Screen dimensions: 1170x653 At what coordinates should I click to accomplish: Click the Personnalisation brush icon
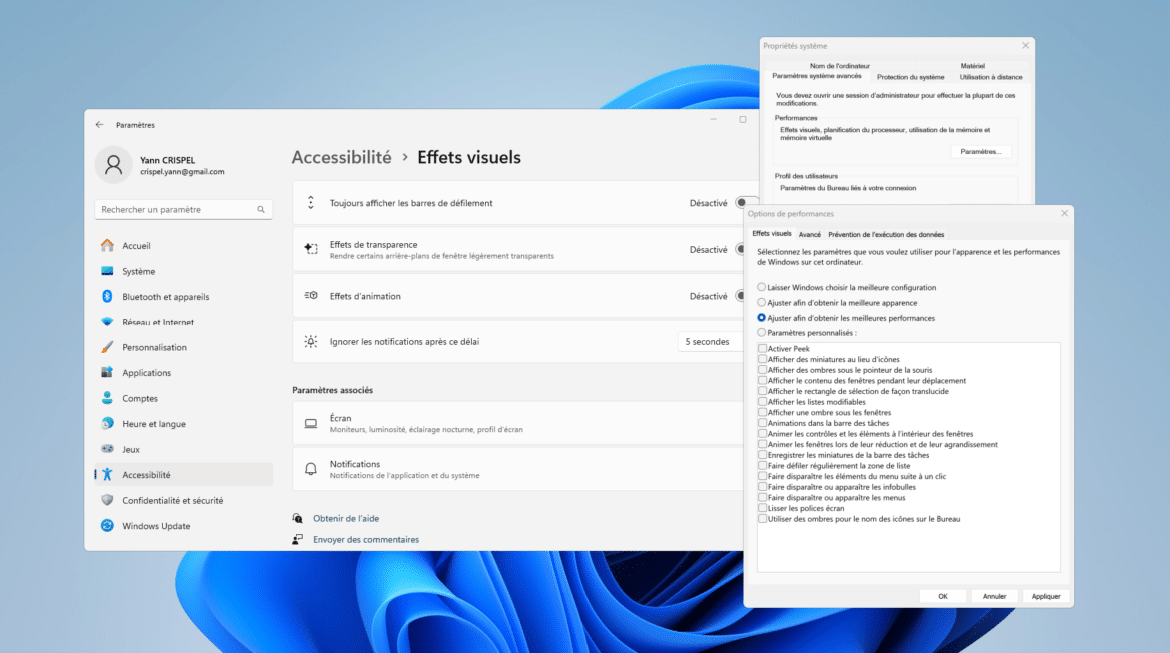pyautogui.click(x=108, y=347)
